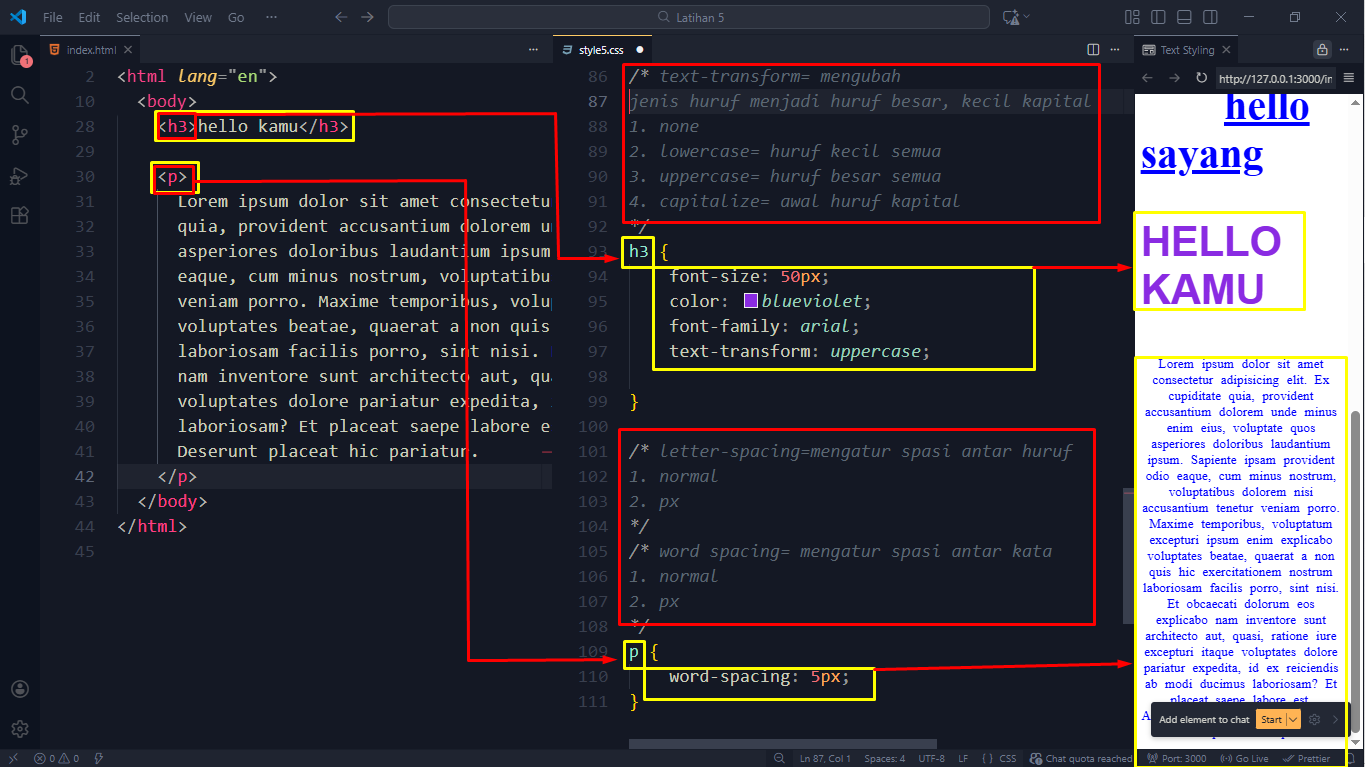Open the Explorer view in activity bar

(x=19, y=55)
